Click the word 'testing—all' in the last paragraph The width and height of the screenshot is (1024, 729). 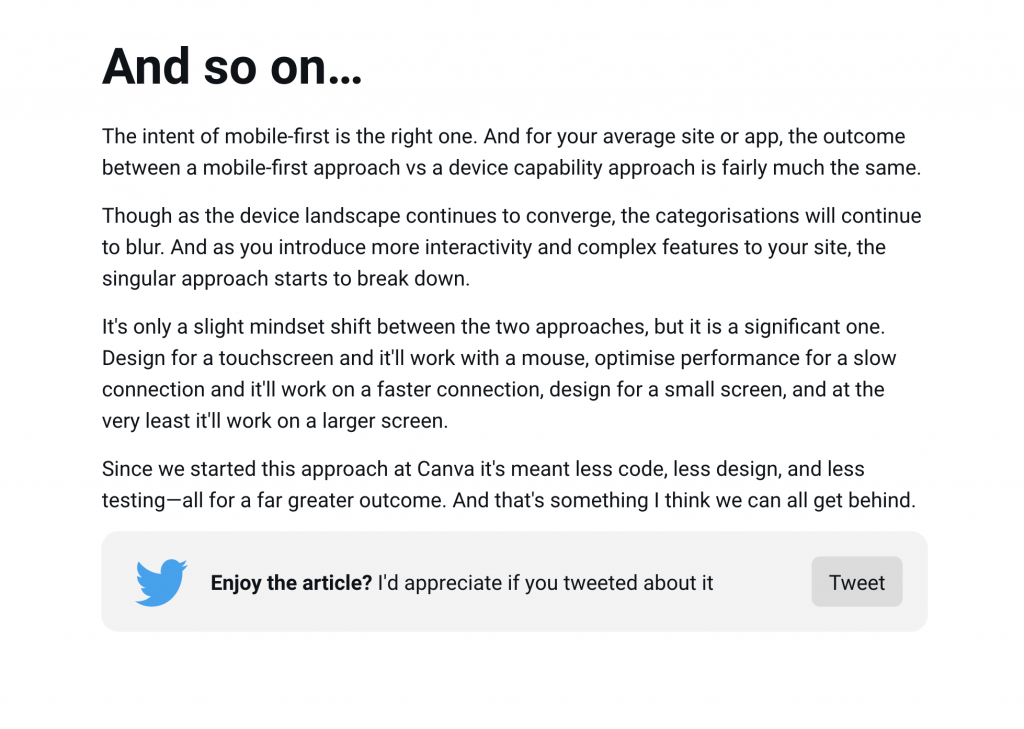(x=153, y=501)
